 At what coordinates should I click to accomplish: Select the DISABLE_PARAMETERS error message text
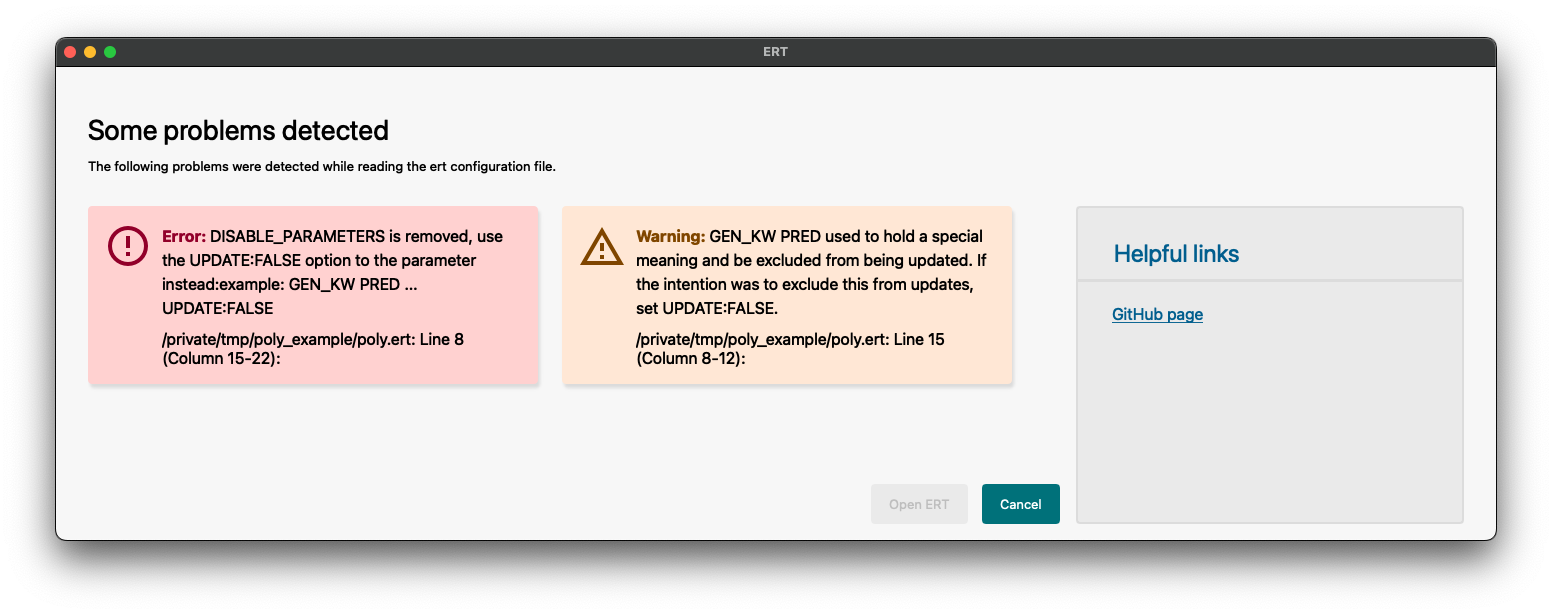coord(334,272)
